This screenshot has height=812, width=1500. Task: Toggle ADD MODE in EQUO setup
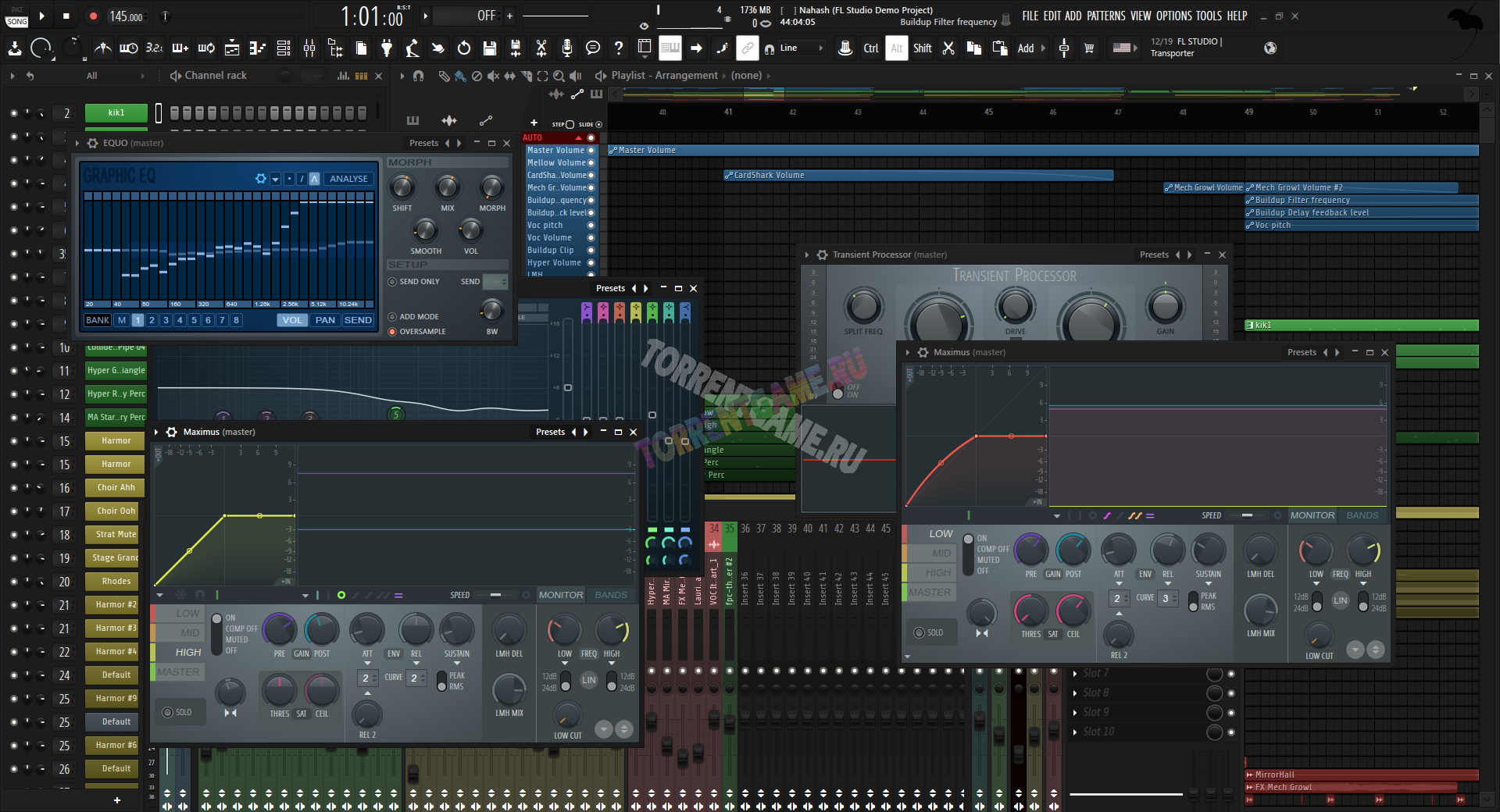[393, 317]
